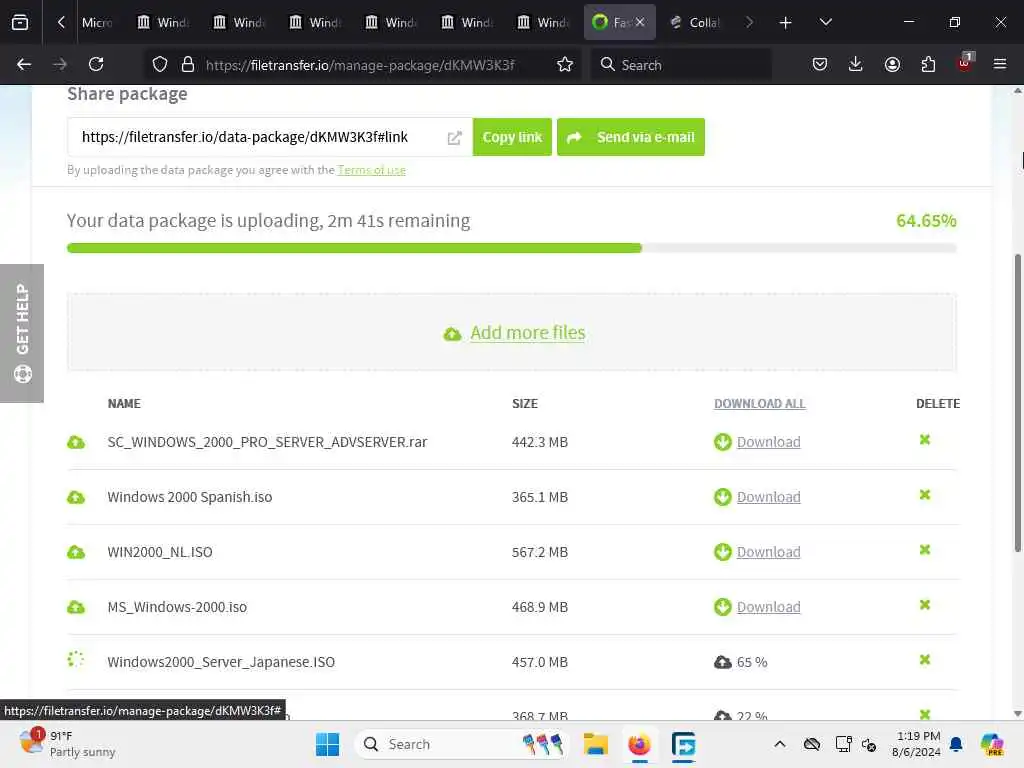This screenshot has height=768, width=1024.
Task: Bookmark this page with the star
Action: [565, 65]
